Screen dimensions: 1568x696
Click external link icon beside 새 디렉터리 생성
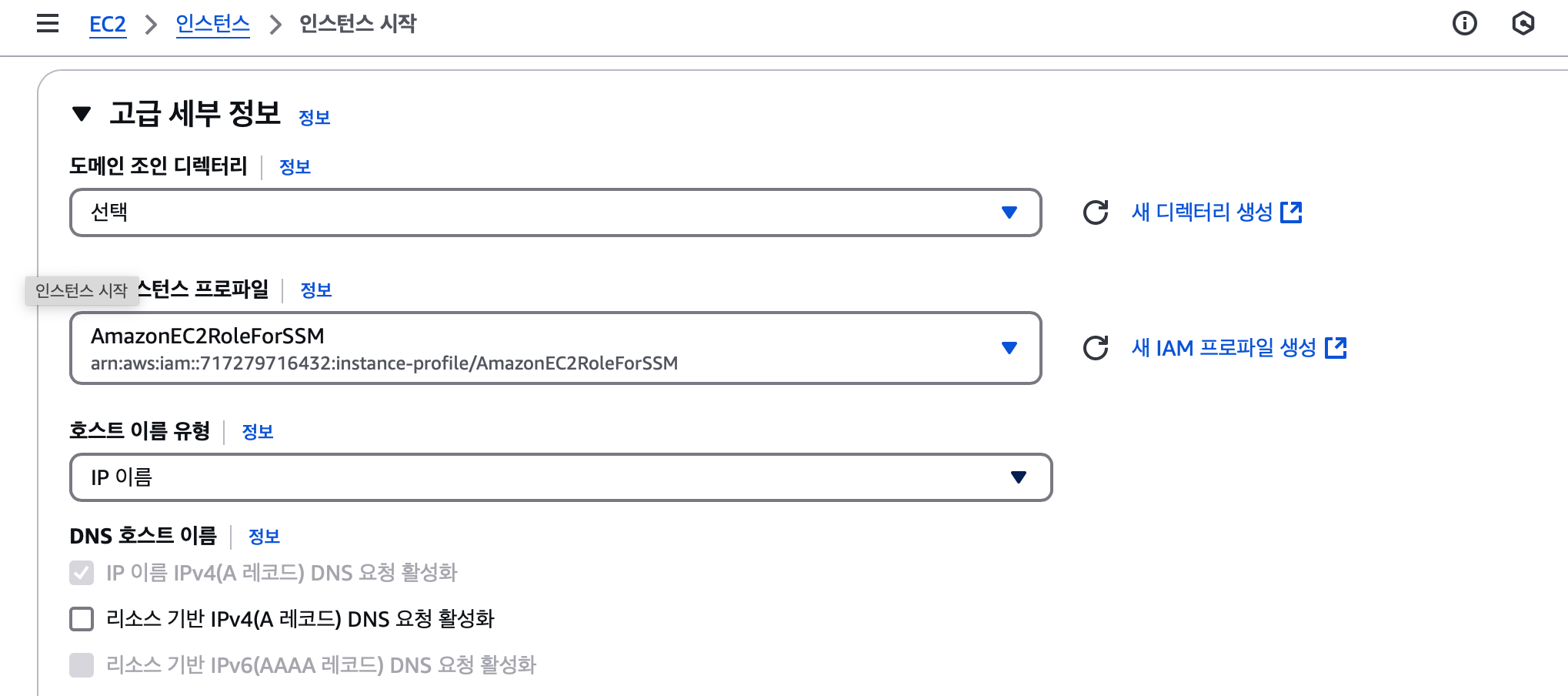[1291, 212]
